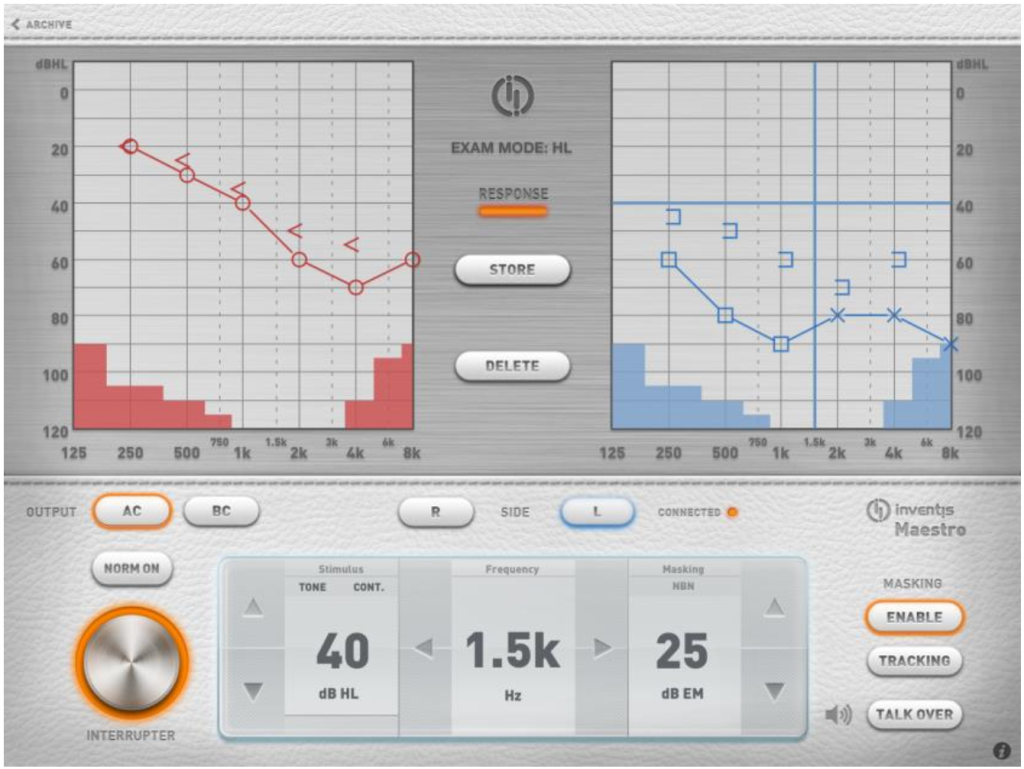Select left ear square at 250 Hz
The image size is (1024, 769).
point(669,260)
